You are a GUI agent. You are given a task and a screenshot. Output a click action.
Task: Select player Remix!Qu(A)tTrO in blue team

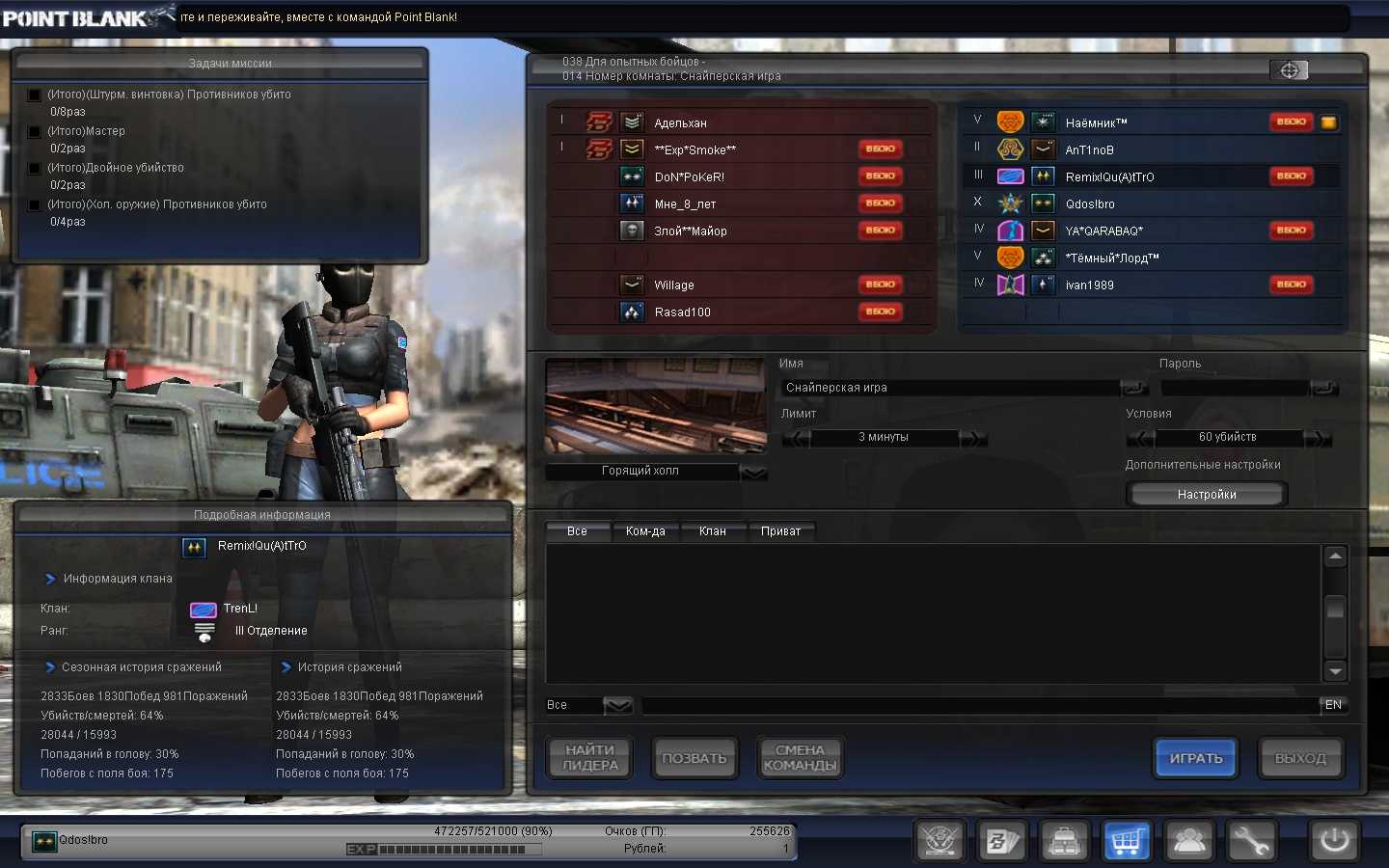[x=1152, y=176]
